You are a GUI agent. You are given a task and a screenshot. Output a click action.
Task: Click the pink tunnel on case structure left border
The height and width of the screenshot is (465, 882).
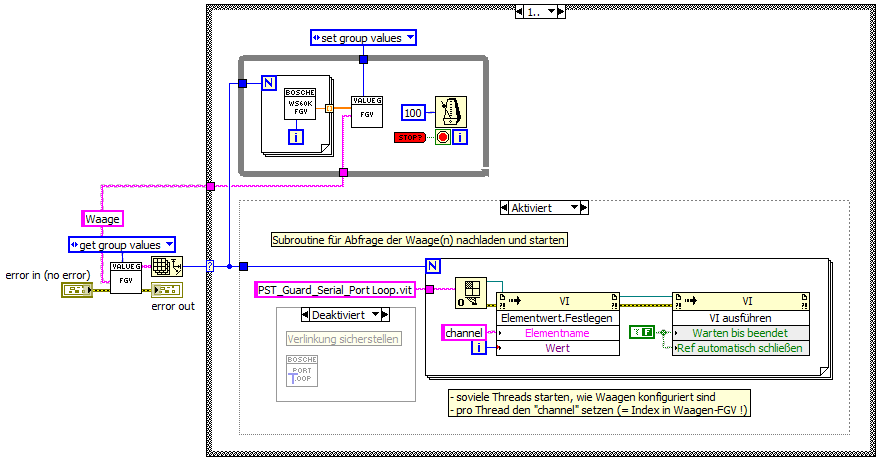[210, 186]
